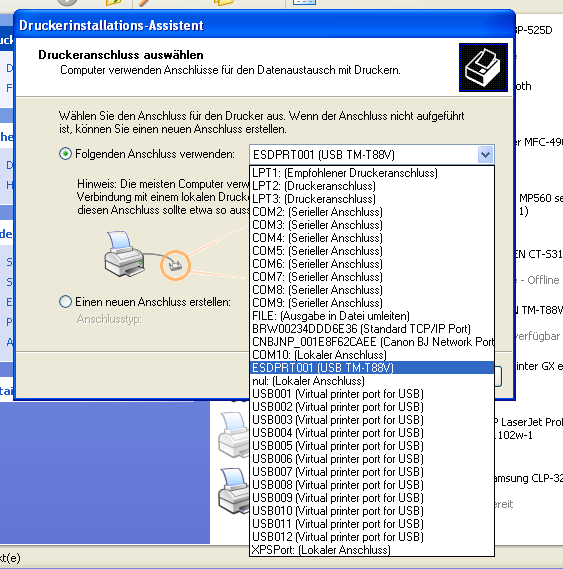This screenshot has width=563, height=569.
Task: Choose USB012 virtual printer port
Action: point(372,537)
